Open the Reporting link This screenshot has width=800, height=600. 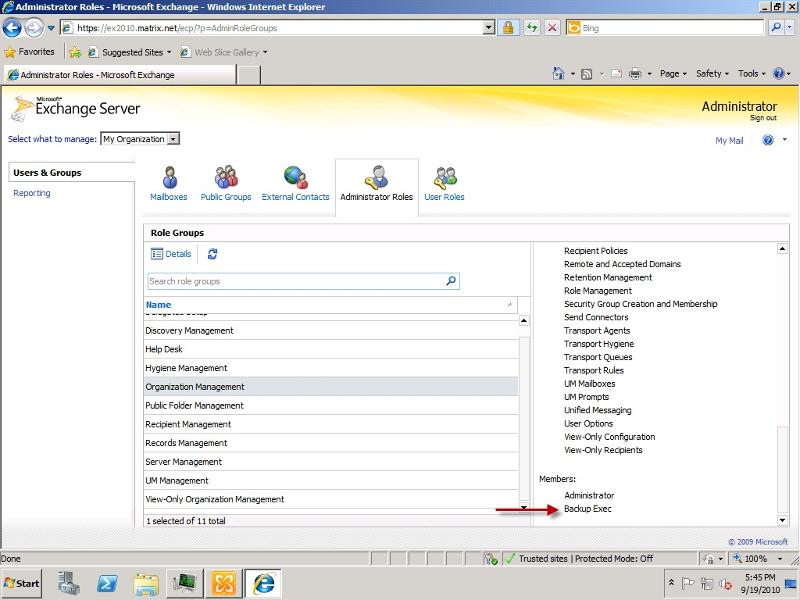32,193
